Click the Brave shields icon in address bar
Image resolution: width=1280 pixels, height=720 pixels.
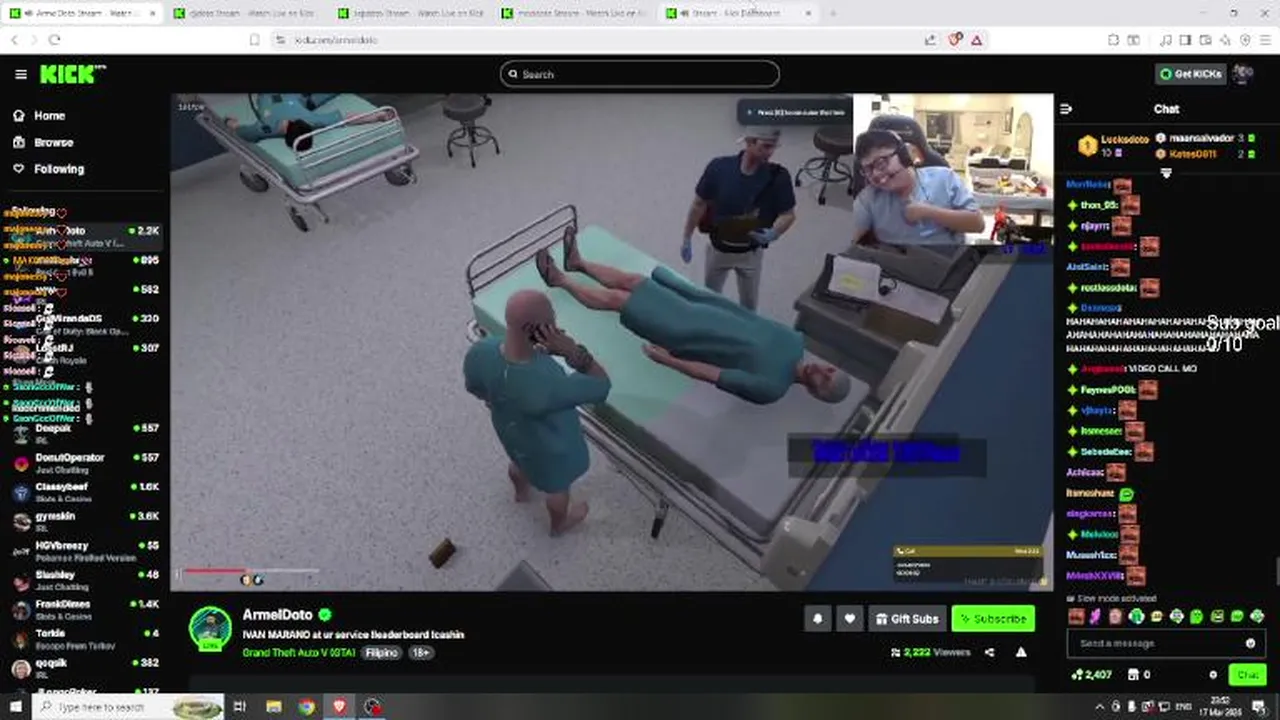point(955,40)
